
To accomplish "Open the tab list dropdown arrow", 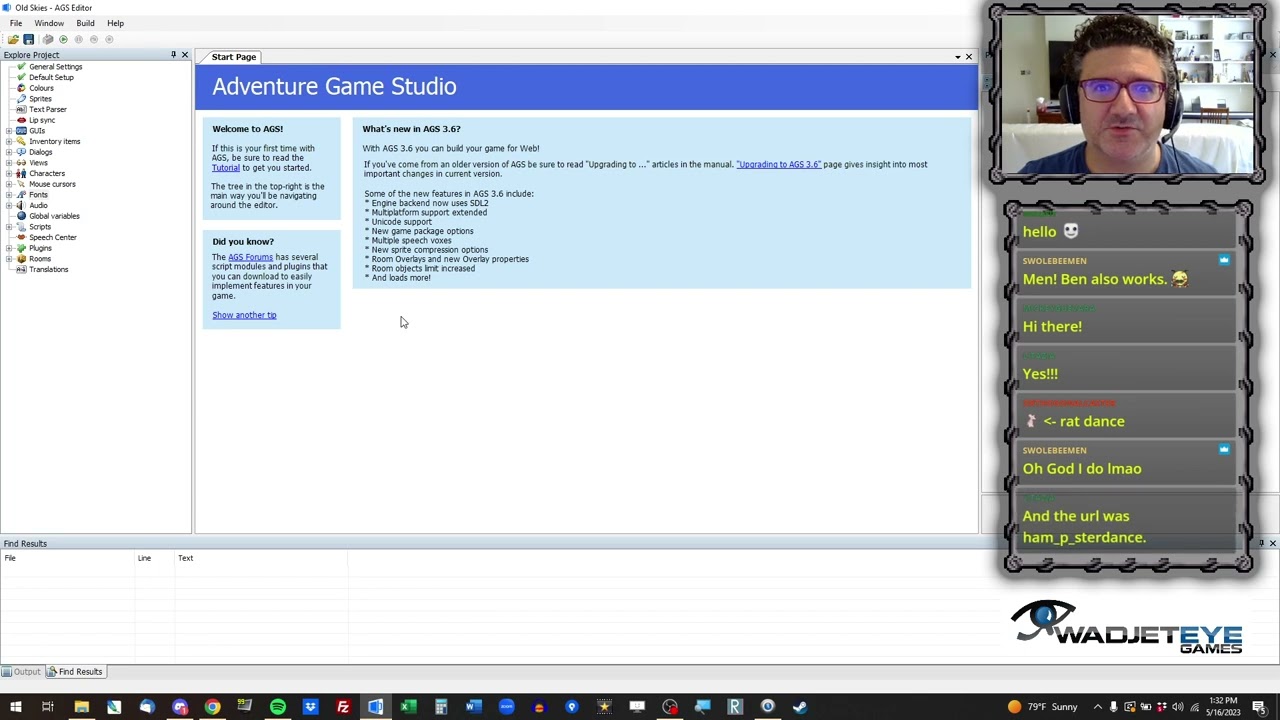I will coord(957,57).
